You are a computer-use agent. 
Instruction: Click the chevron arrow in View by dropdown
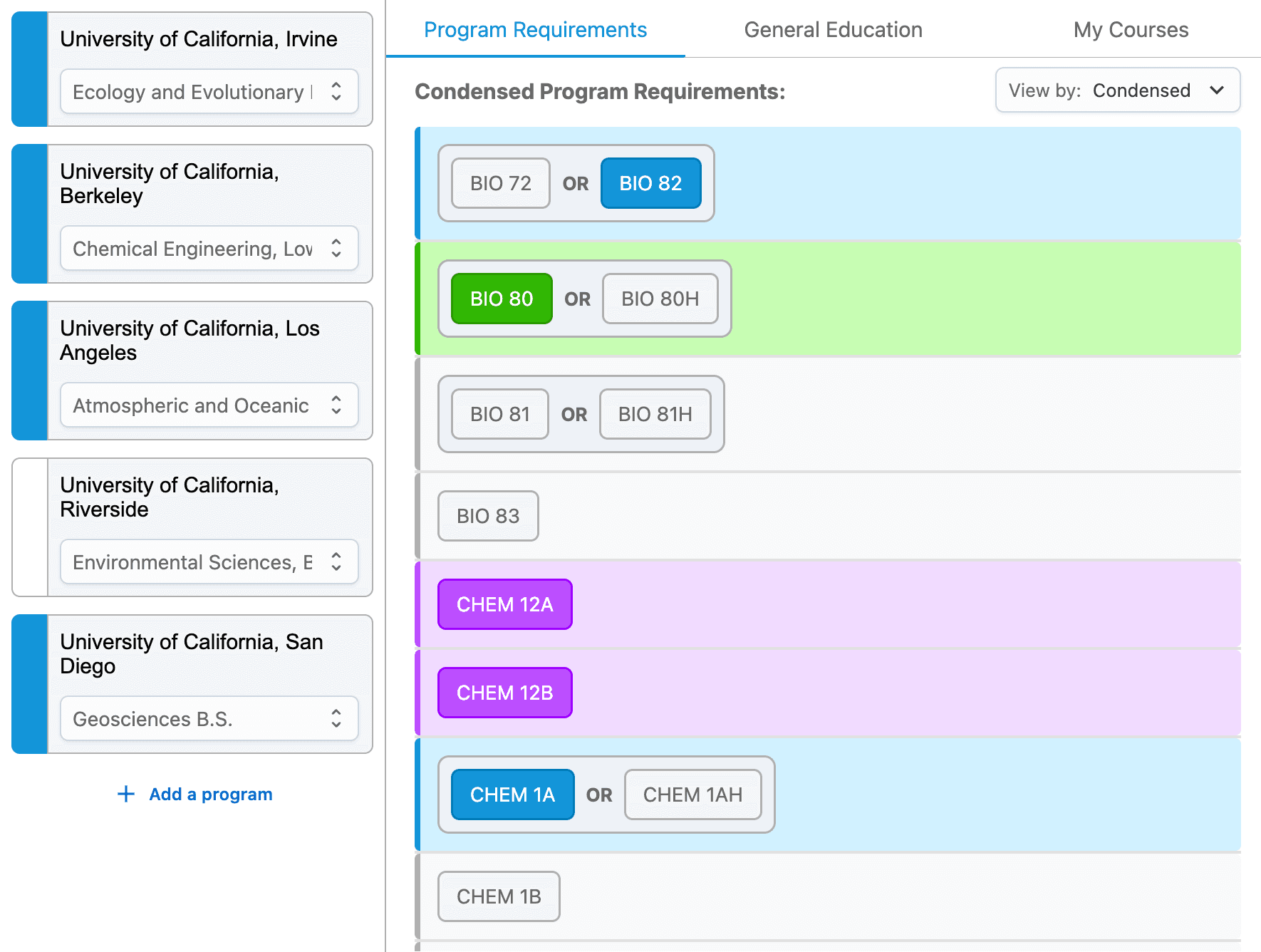click(x=1217, y=90)
